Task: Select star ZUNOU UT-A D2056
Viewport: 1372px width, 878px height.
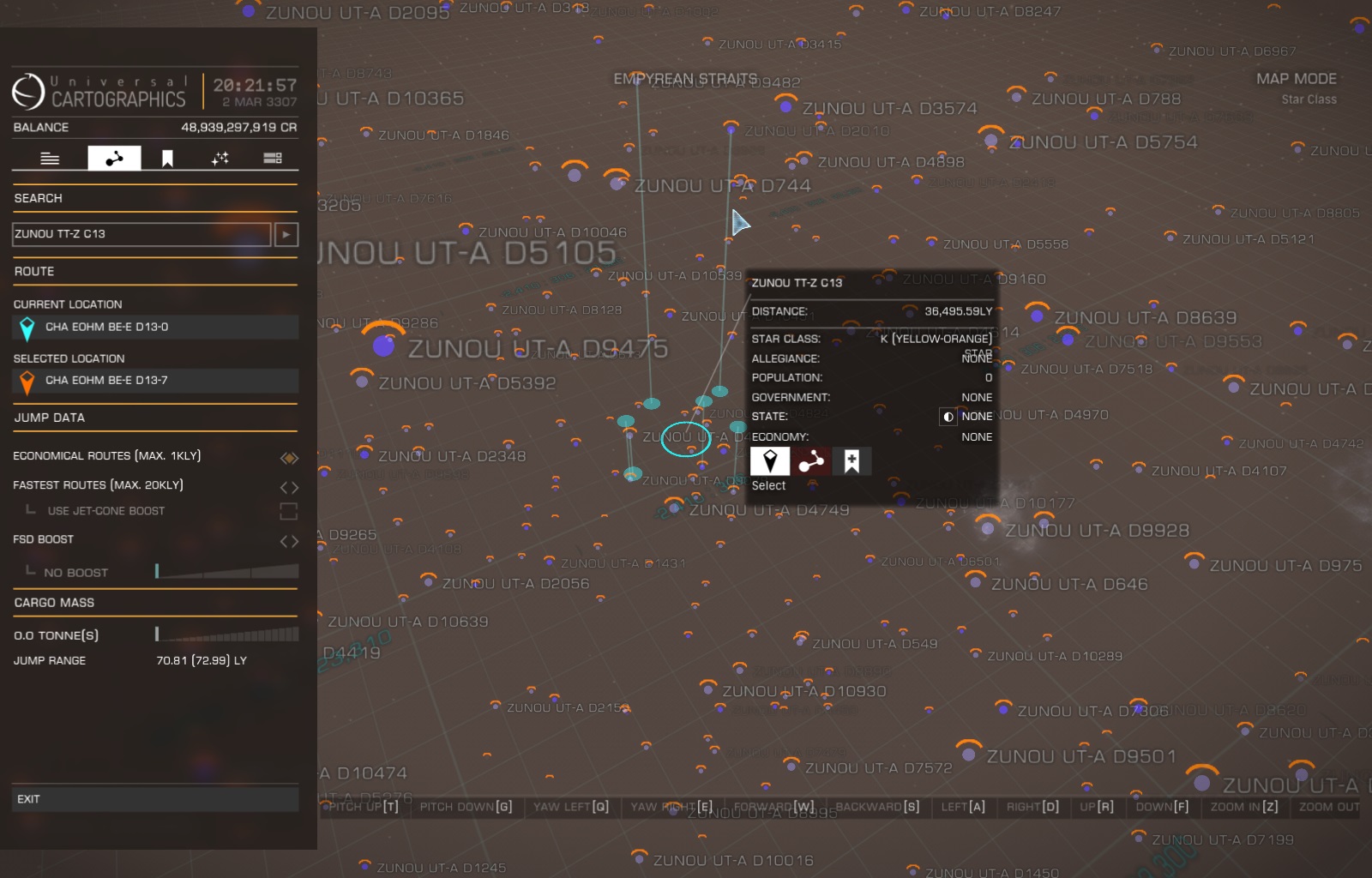Action: [x=429, y=581]
